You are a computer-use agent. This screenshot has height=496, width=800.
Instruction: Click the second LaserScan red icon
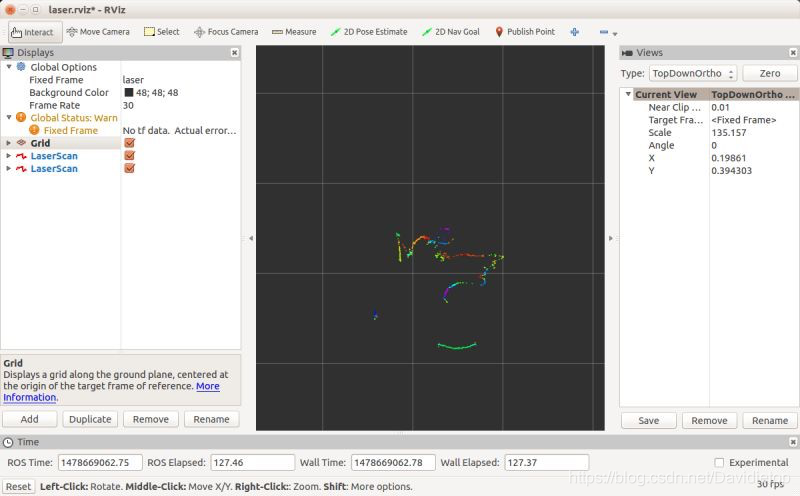(x=21, y=168)
